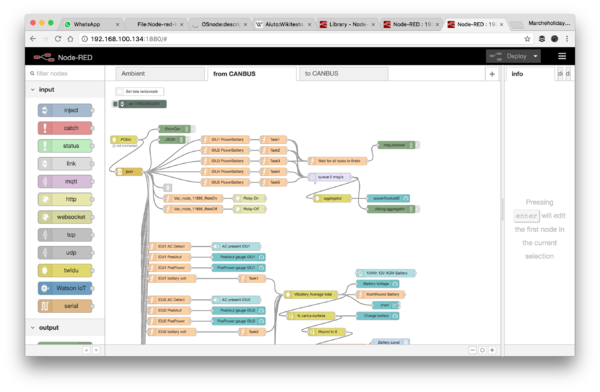The image size is (600, 392).
Task: Bookmark the page with the star icon
Action: click(x=527, y=39)
